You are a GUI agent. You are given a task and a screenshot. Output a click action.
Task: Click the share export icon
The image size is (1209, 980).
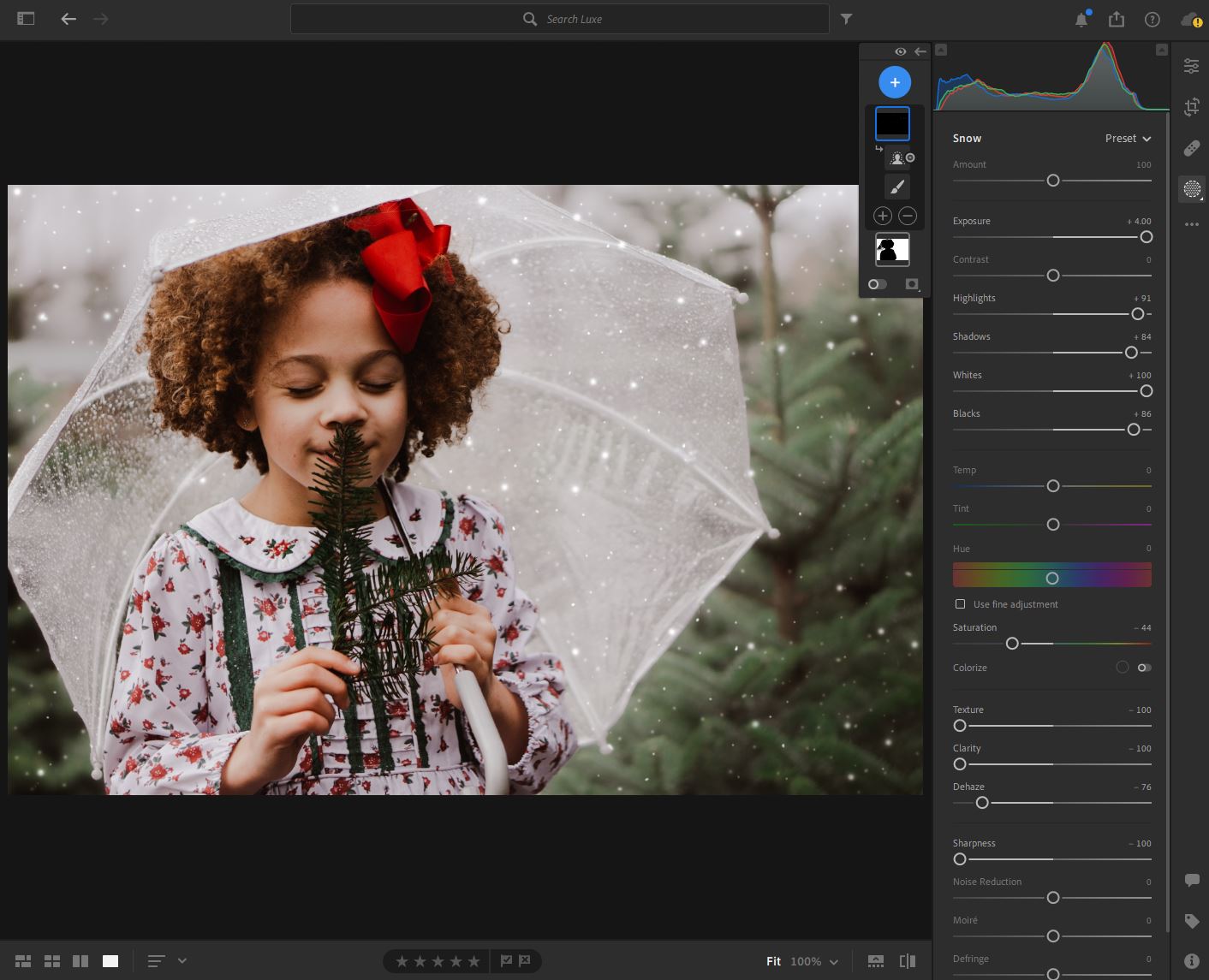pos(1117,19)
